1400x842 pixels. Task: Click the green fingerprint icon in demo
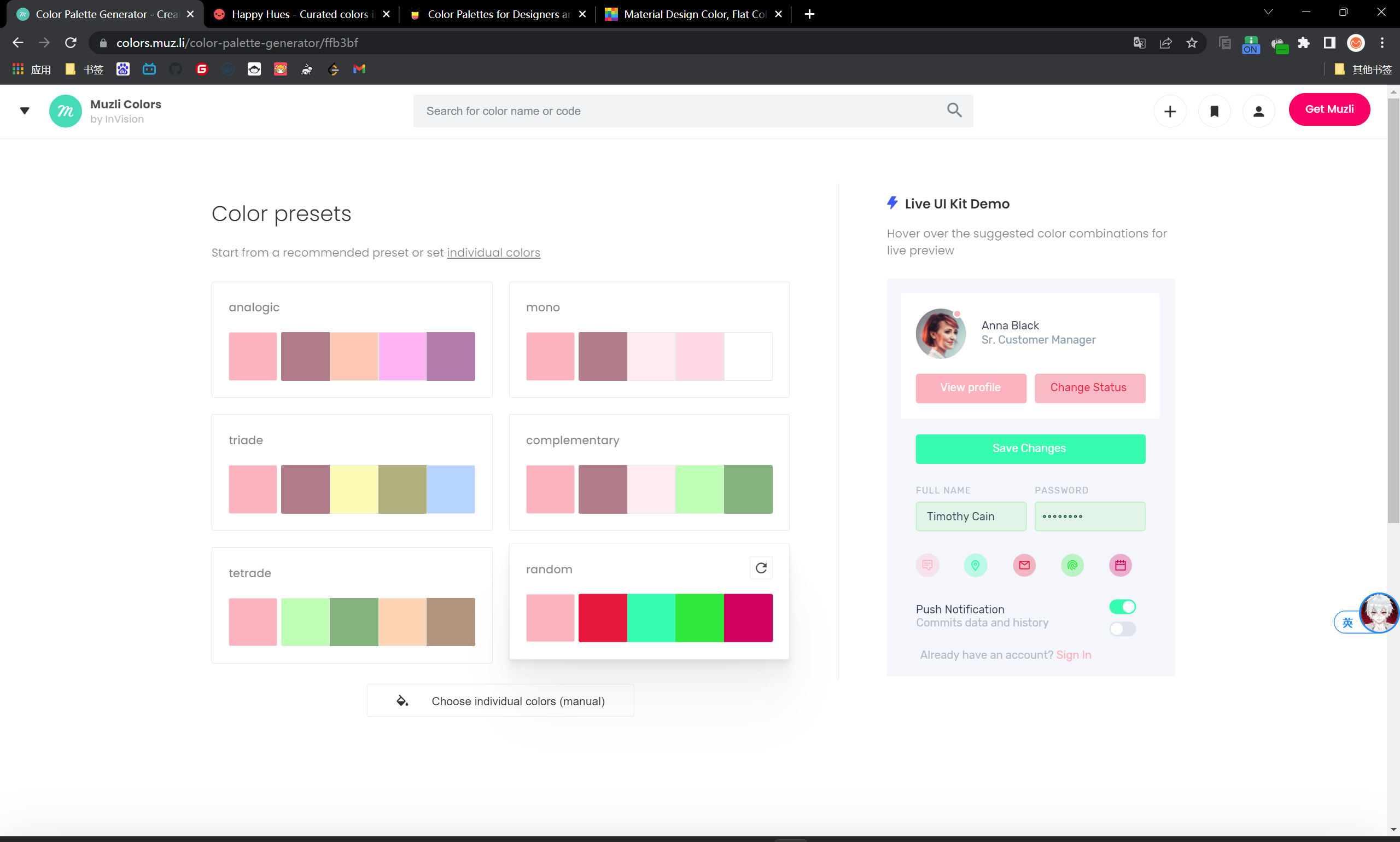(x=1072, y=565)
